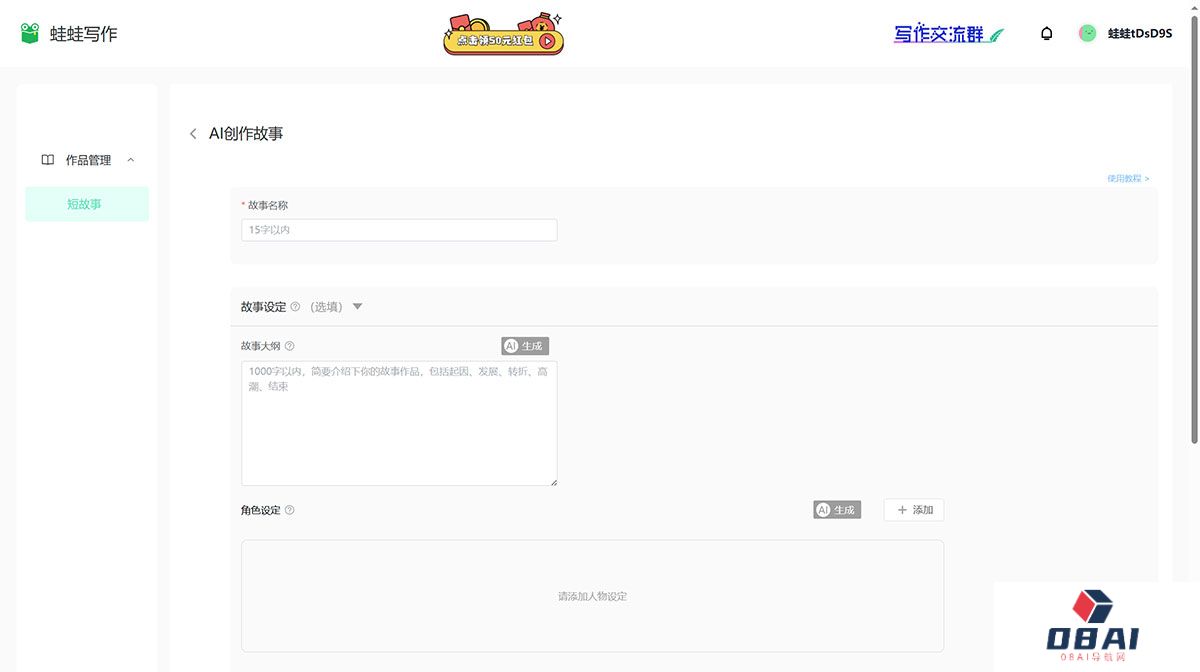Click AI 生成 button for 角色设定
This screenshot has height=672, width=1200.
(837, 510)
